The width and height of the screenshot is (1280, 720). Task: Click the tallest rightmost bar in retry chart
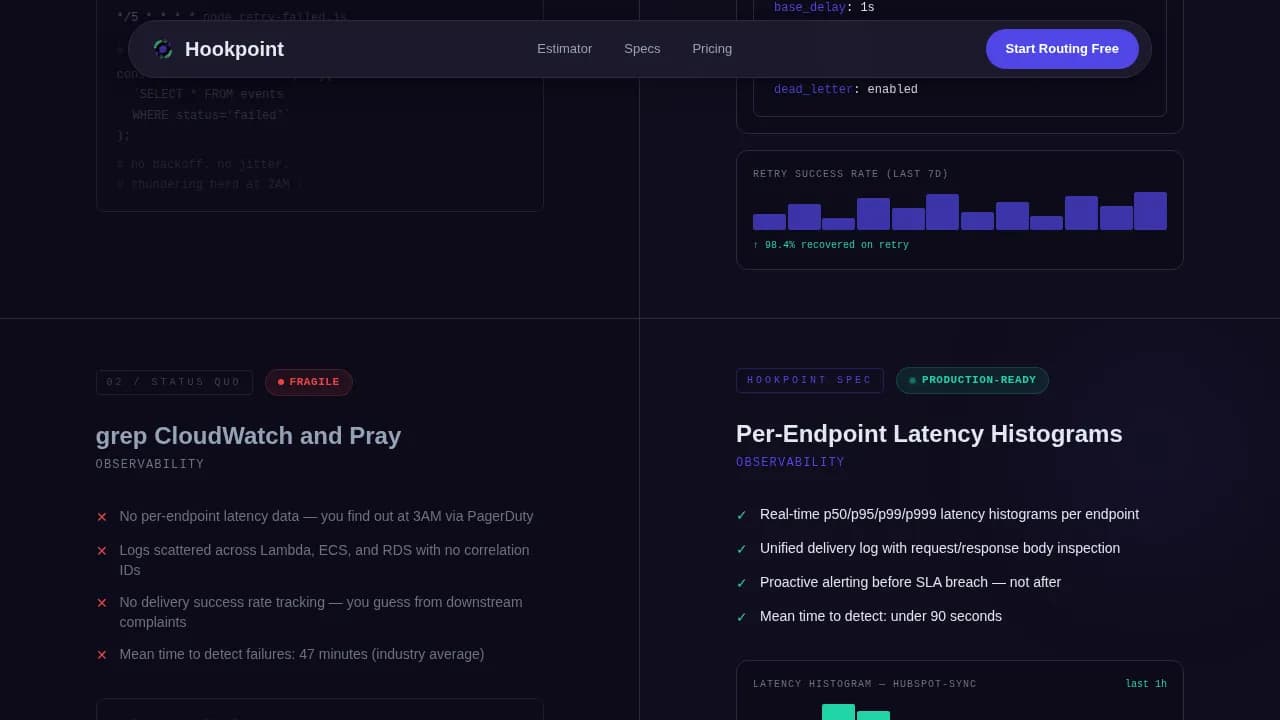click(1150, 211)
